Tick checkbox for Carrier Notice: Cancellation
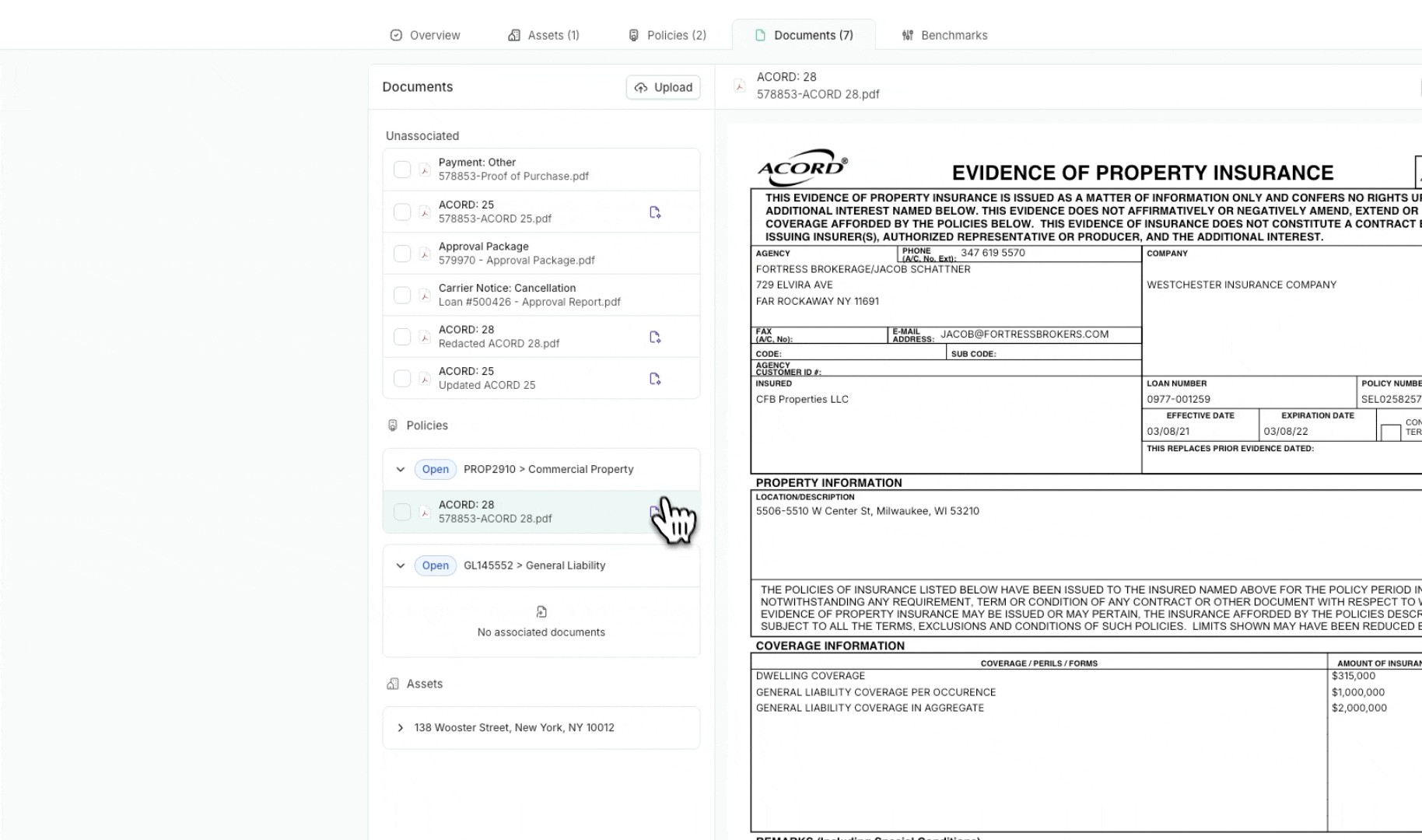1422x840 pixels. pyautogui.click(x=402, y=296)
